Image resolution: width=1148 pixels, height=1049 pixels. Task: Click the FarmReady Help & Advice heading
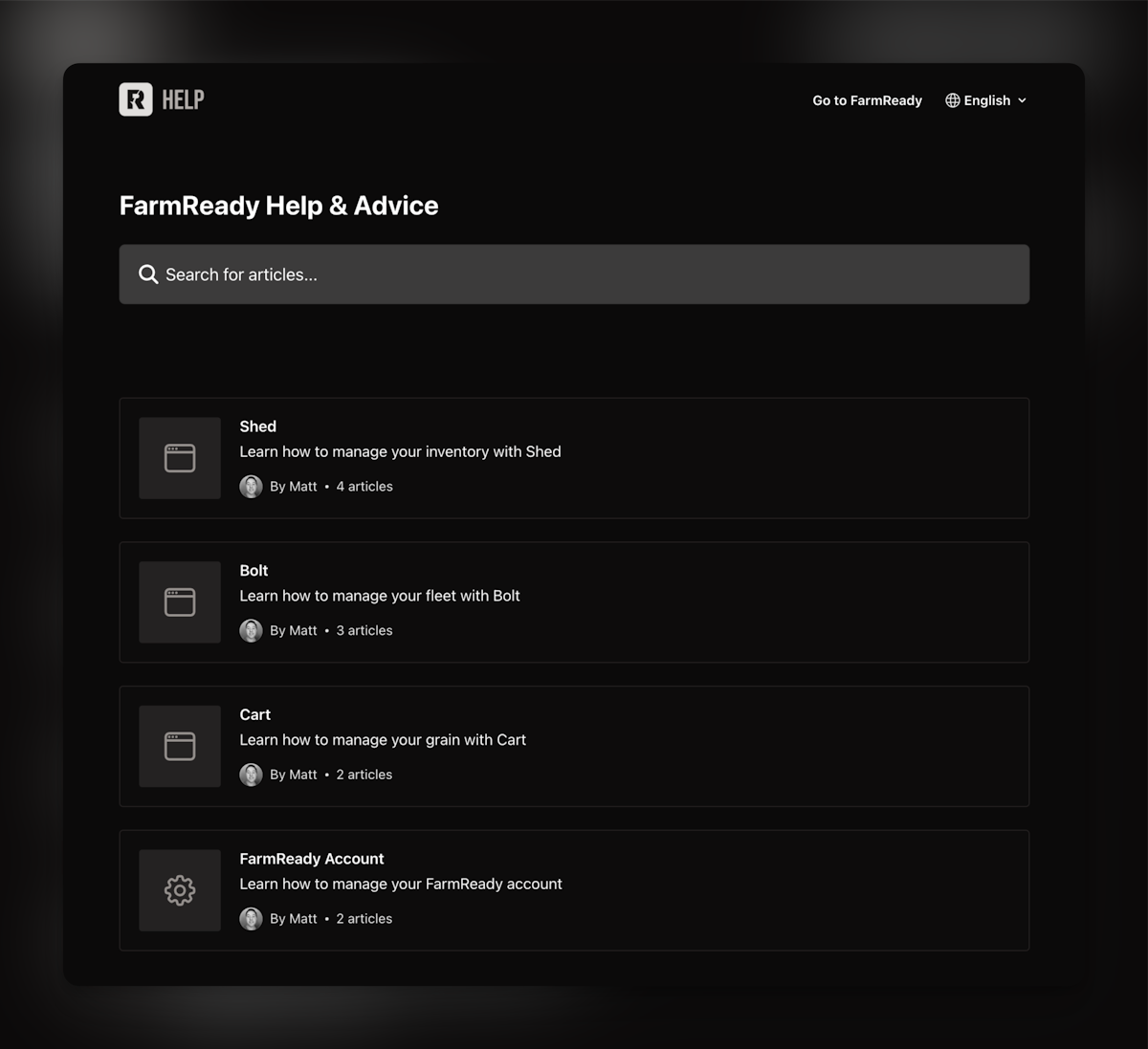[278, 206]
